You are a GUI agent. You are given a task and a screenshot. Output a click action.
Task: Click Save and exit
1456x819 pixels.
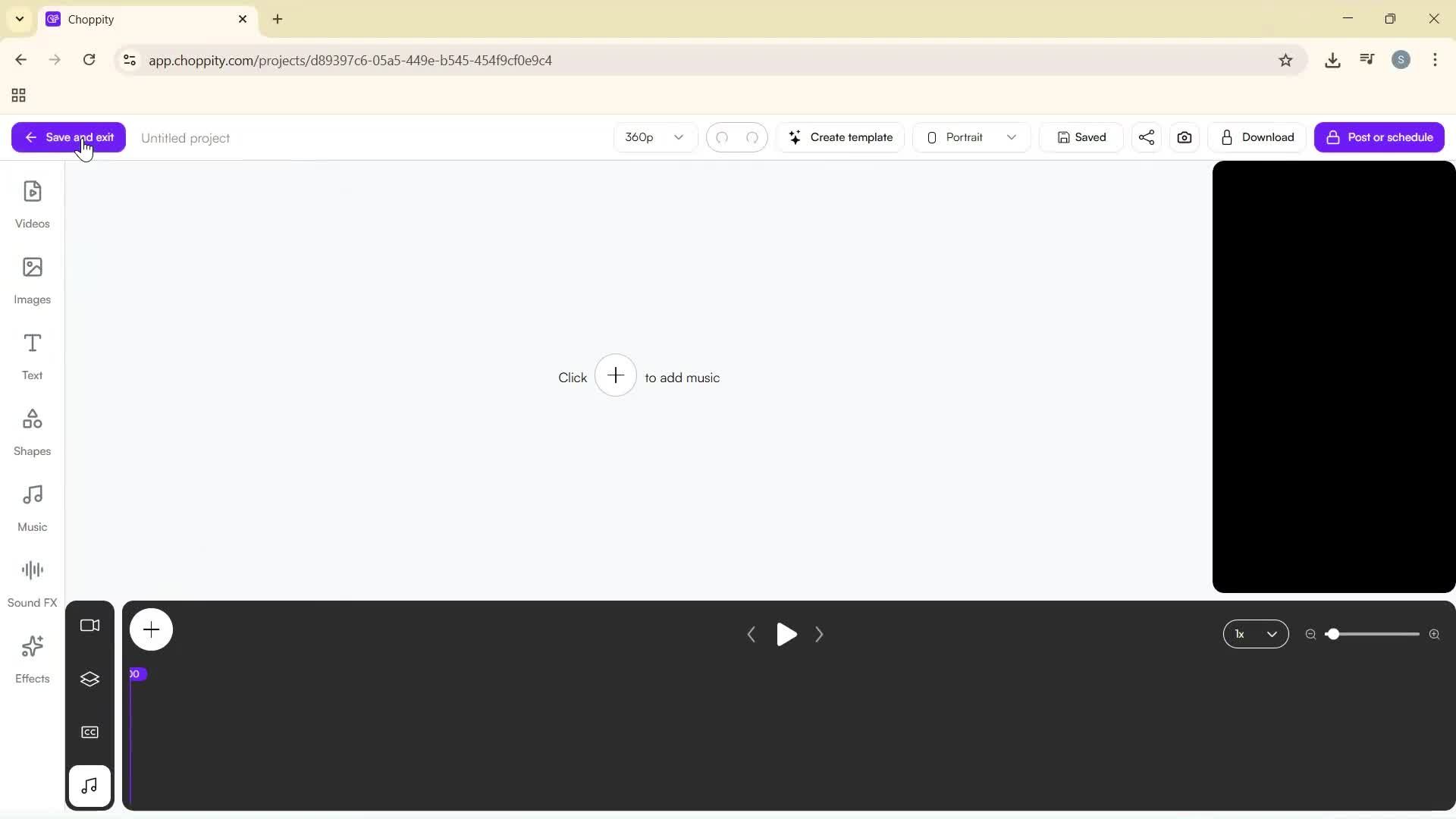coord(67,137)
